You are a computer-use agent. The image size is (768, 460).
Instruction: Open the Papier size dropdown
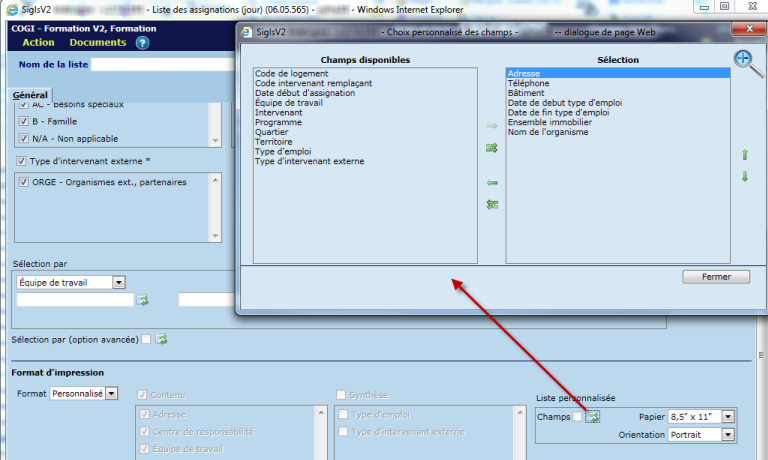pyautogui.click(x=728, y=416)
